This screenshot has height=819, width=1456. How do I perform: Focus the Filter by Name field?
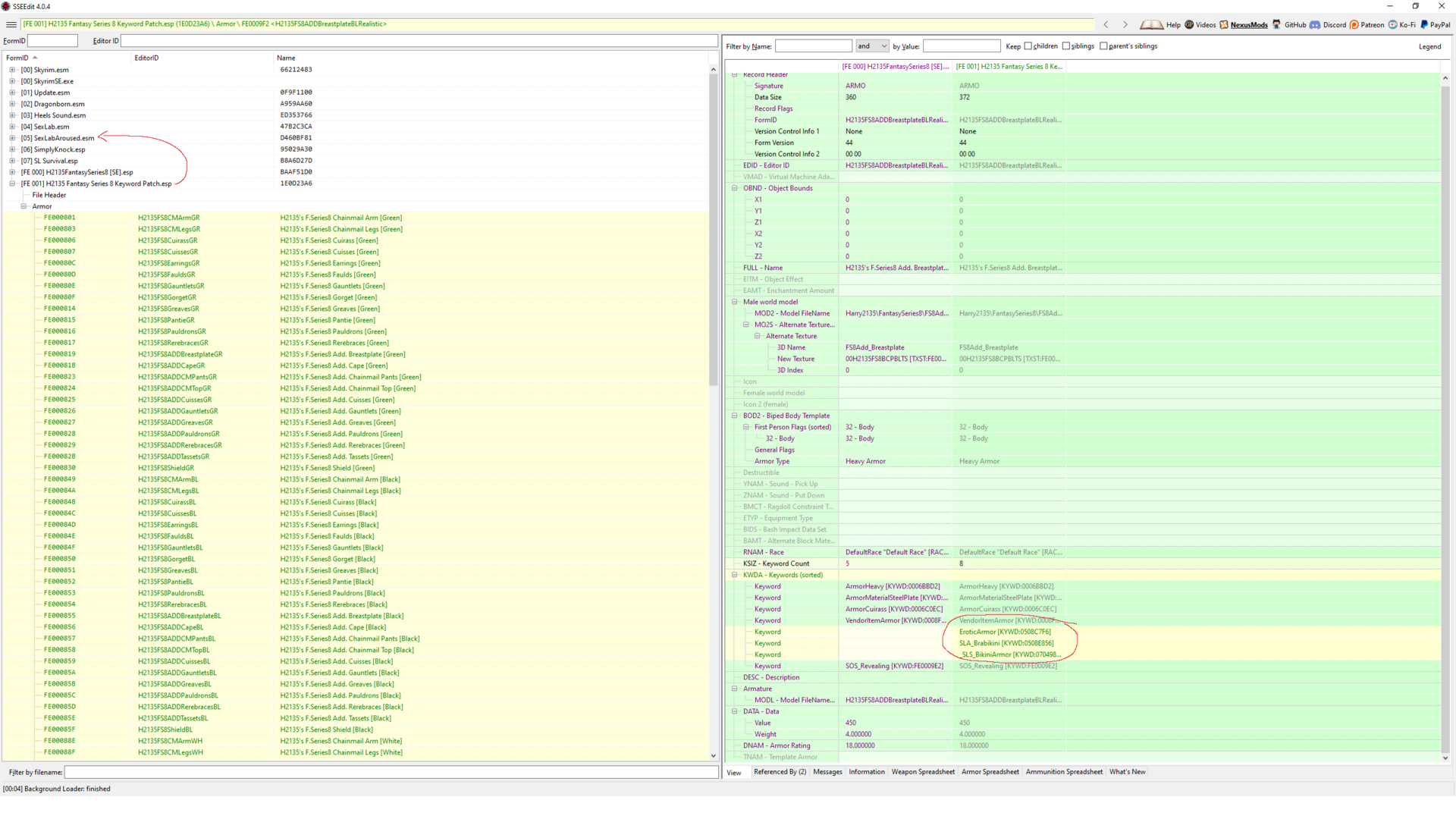point(814,46)
